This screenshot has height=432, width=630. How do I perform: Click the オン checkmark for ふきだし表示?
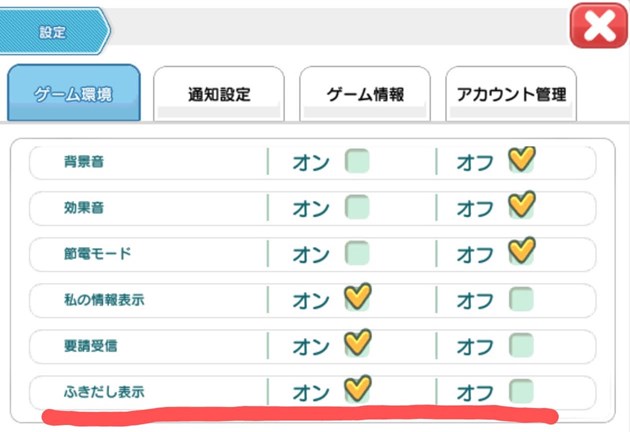click(357, 390)
